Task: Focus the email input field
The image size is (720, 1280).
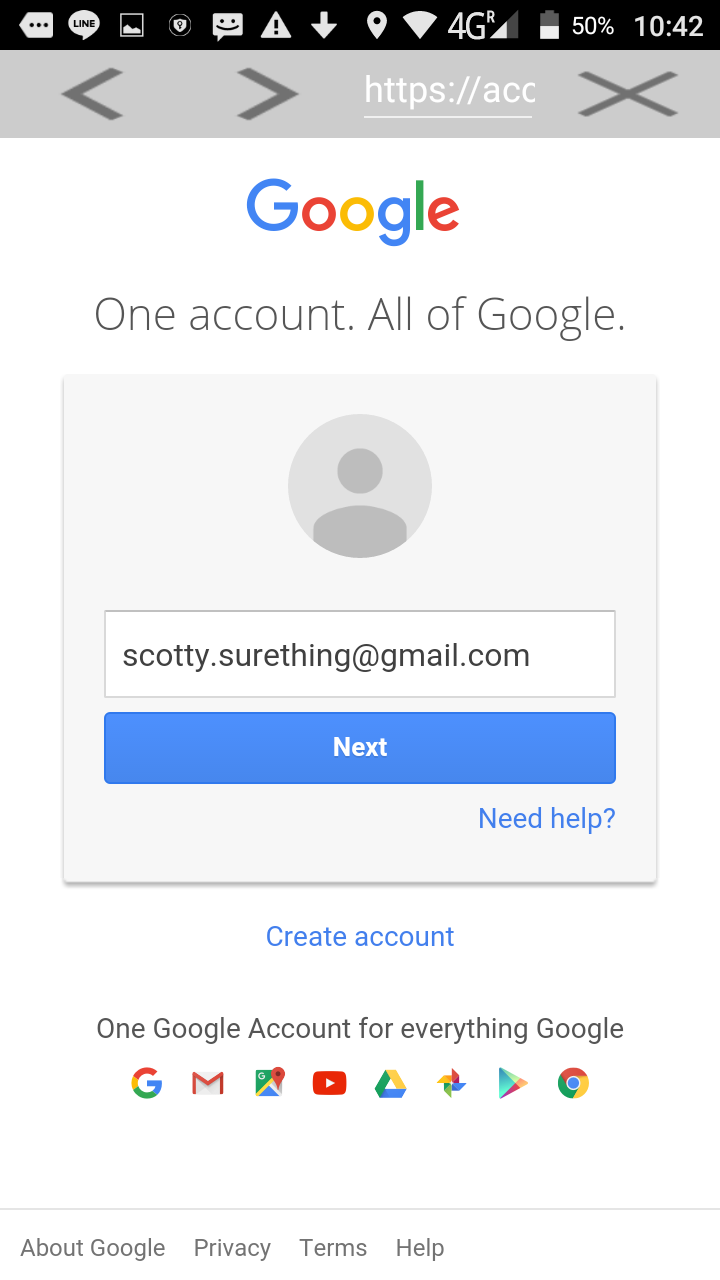Action: point(360,655)
